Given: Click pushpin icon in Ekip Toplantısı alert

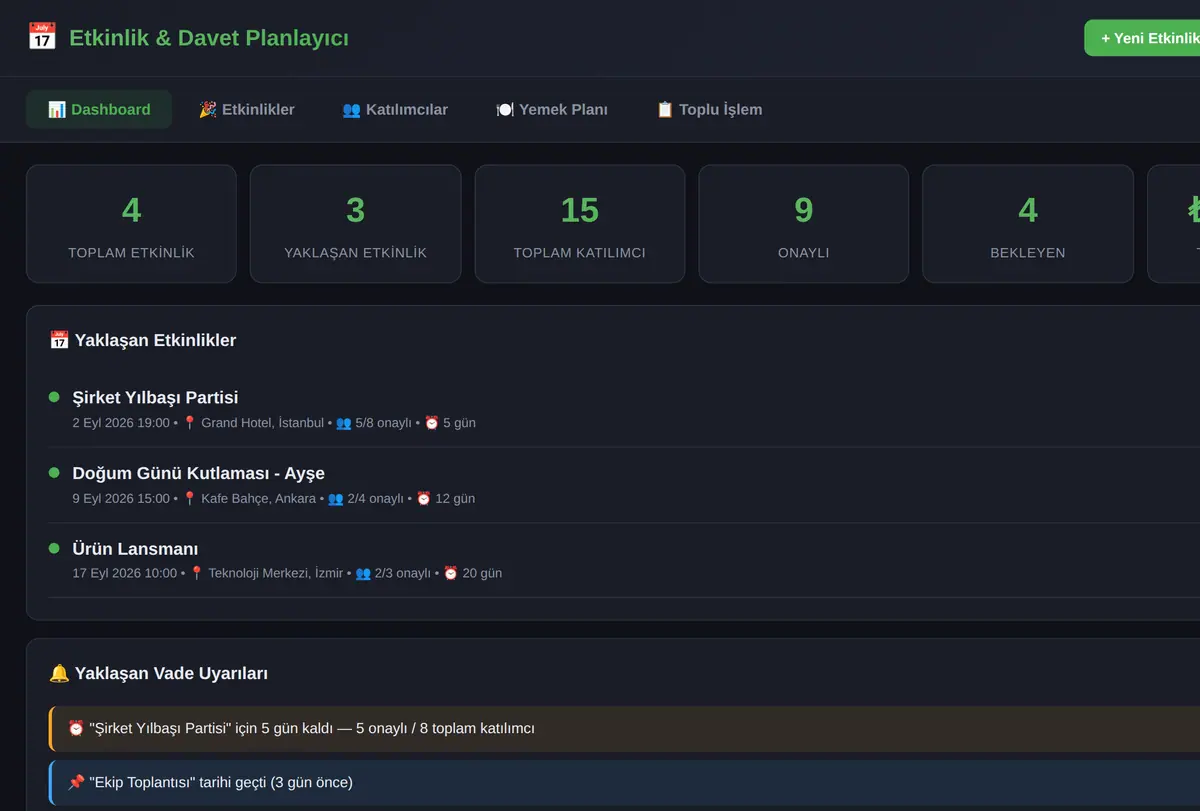Looking at the screenshot, I should coord(76,782).
